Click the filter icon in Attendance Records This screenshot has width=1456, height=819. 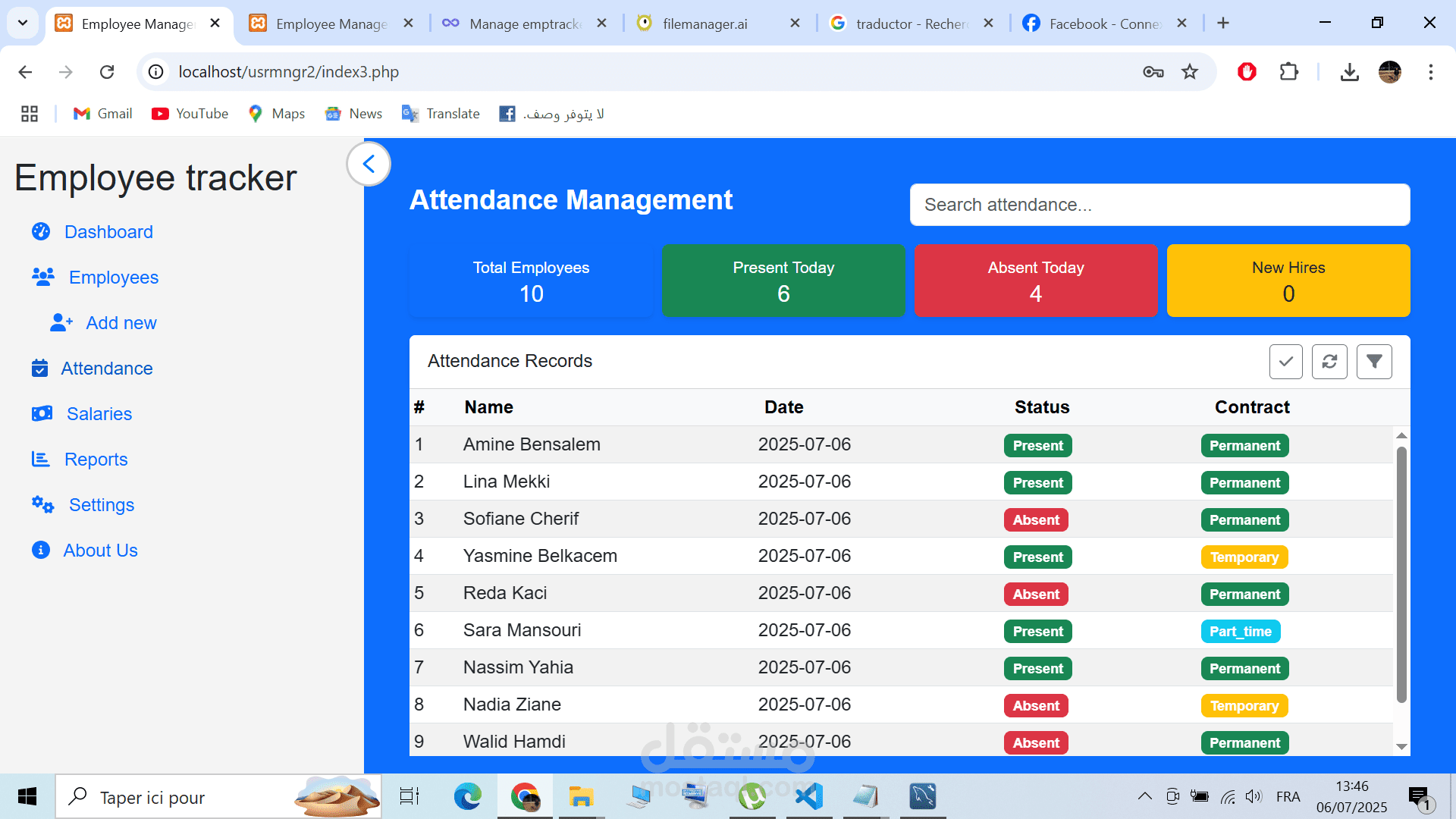coord(1373,362)
